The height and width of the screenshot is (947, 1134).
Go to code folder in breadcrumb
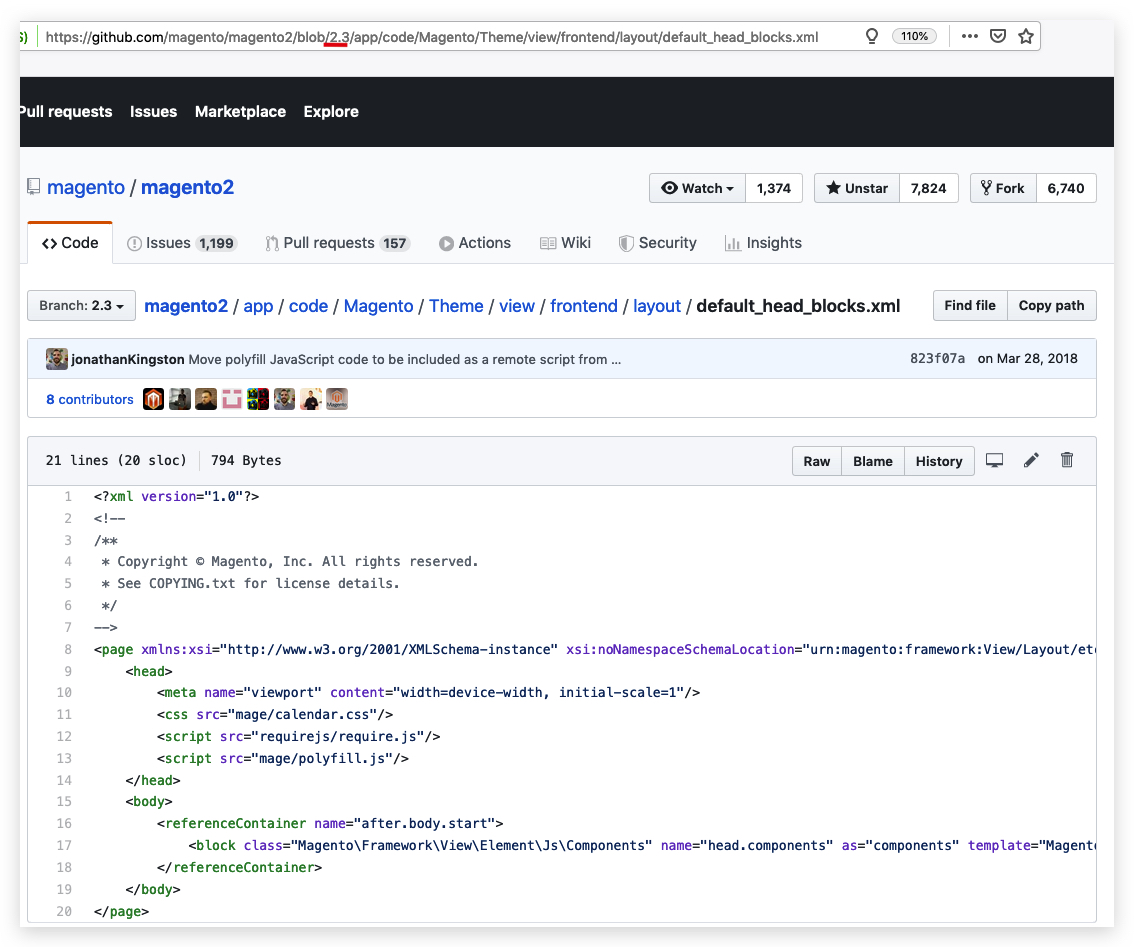(x=308, y=306)
